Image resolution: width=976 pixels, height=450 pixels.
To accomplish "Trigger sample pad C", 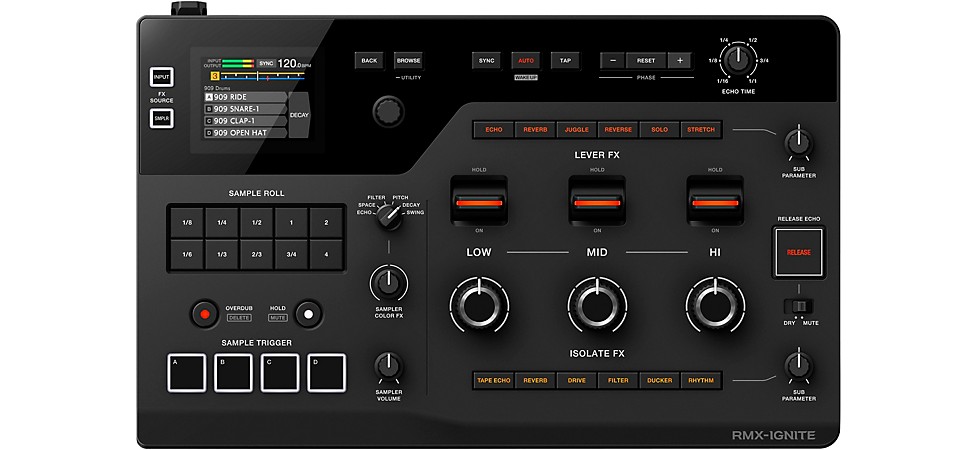I will coord(279,373).
